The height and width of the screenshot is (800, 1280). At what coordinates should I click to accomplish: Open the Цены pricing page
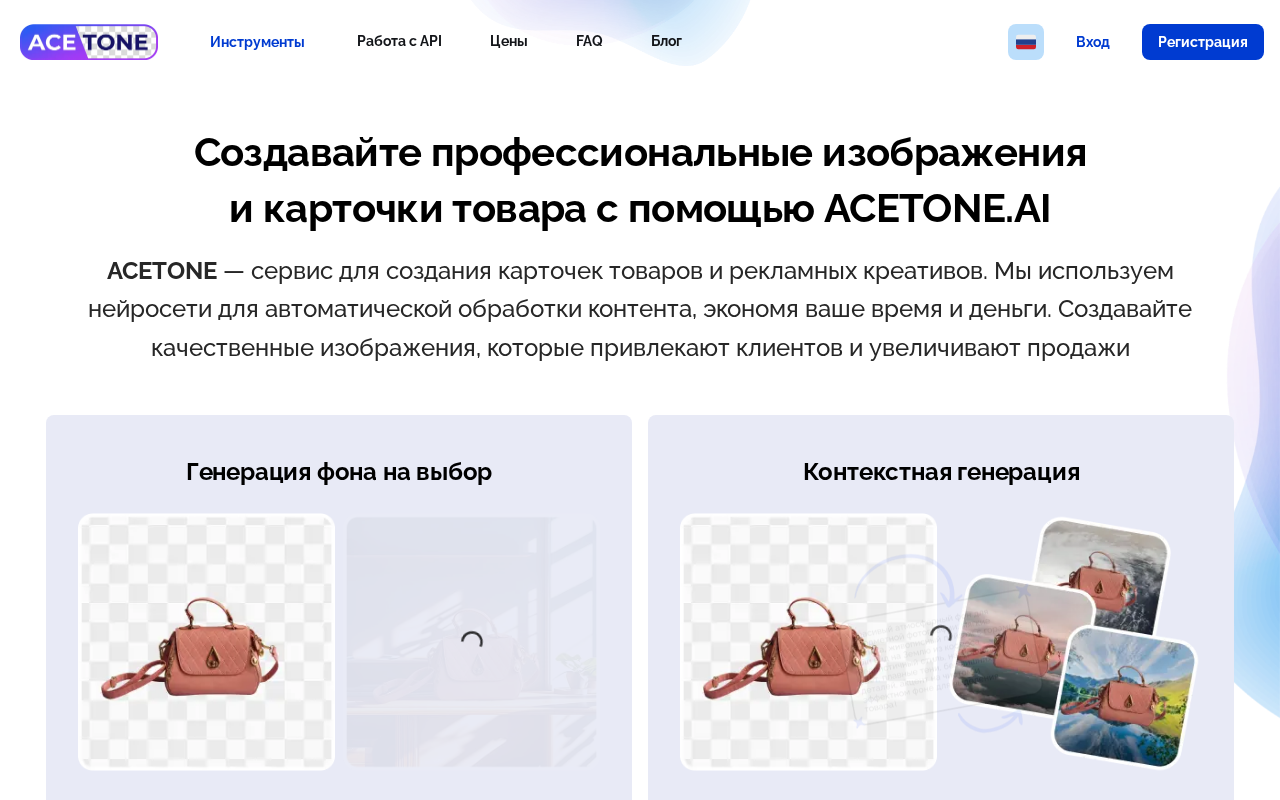pyautogui.click(x=509, y=41)
